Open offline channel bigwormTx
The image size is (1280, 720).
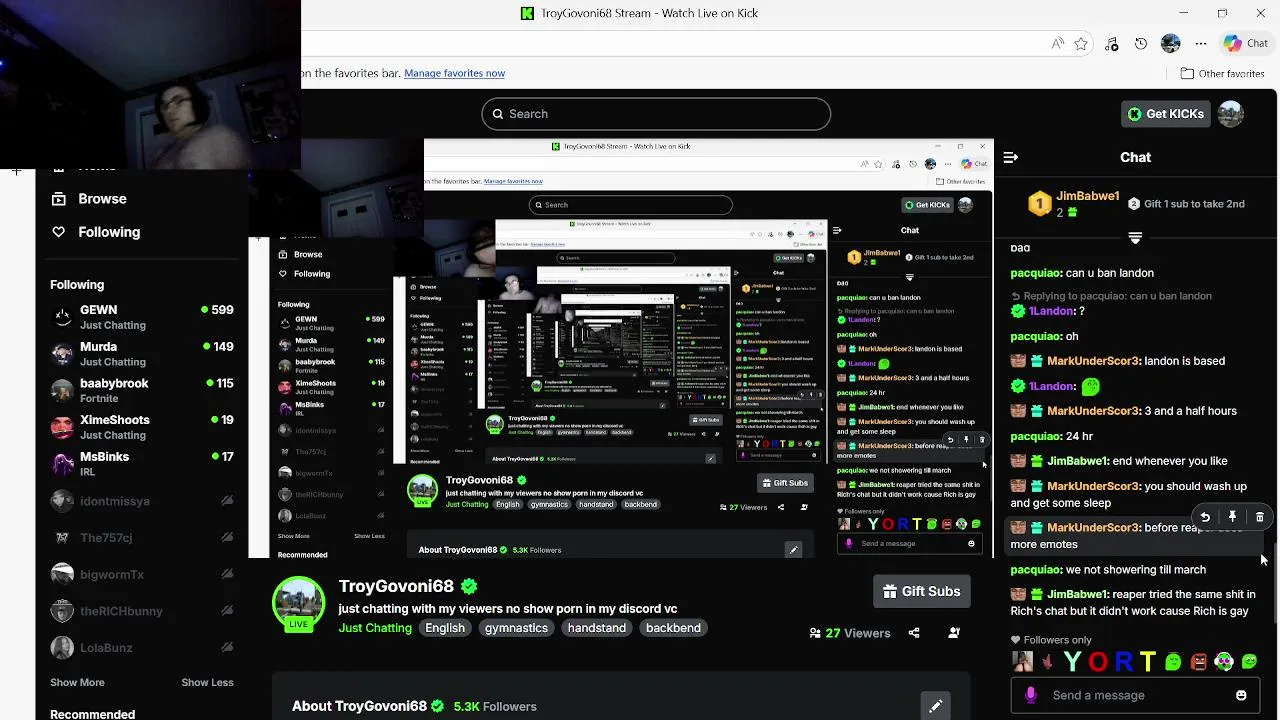[141, 574]
